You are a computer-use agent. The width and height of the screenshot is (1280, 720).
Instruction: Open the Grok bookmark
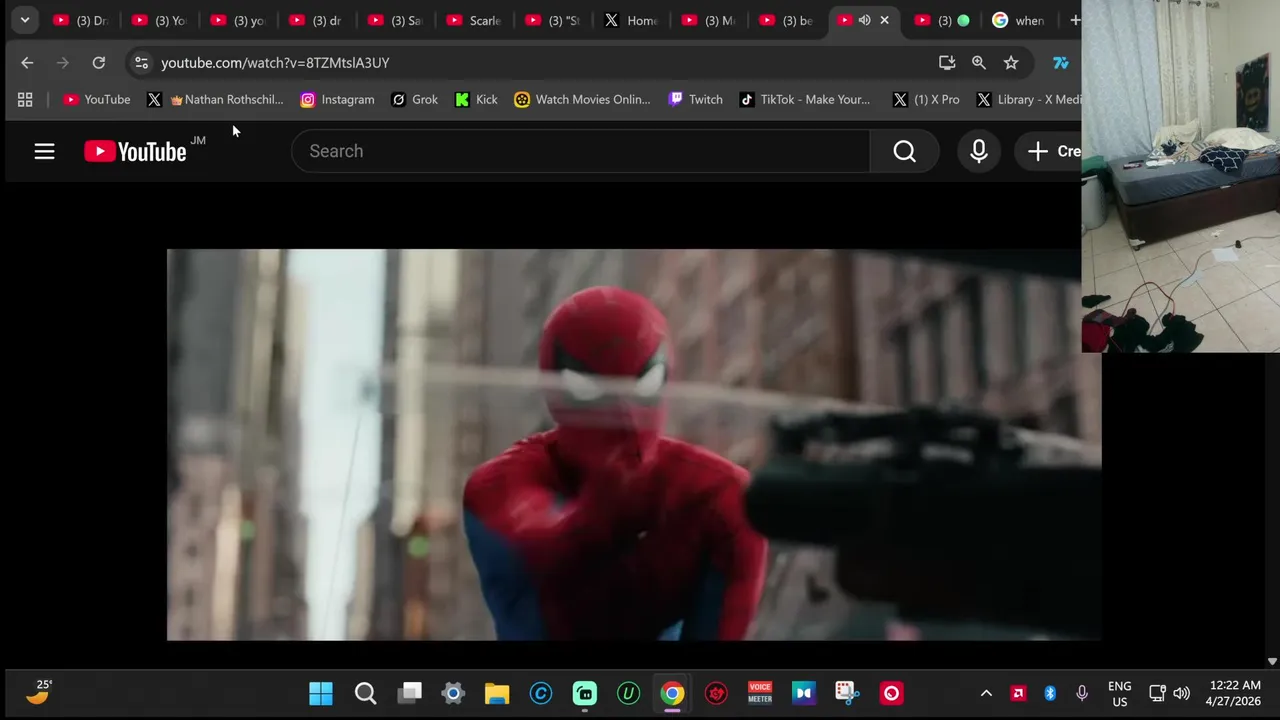click(x=415, y=99)
